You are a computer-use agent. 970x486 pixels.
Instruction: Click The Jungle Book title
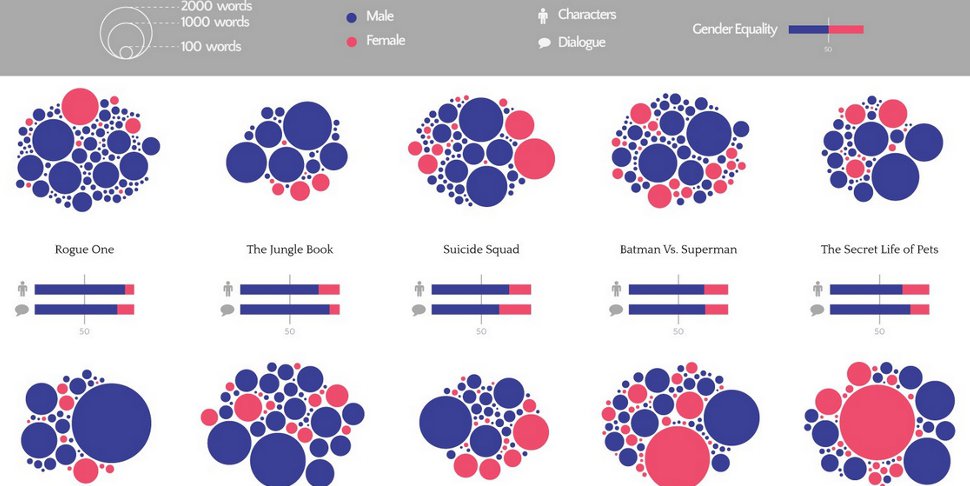click(x=290, y=250)
